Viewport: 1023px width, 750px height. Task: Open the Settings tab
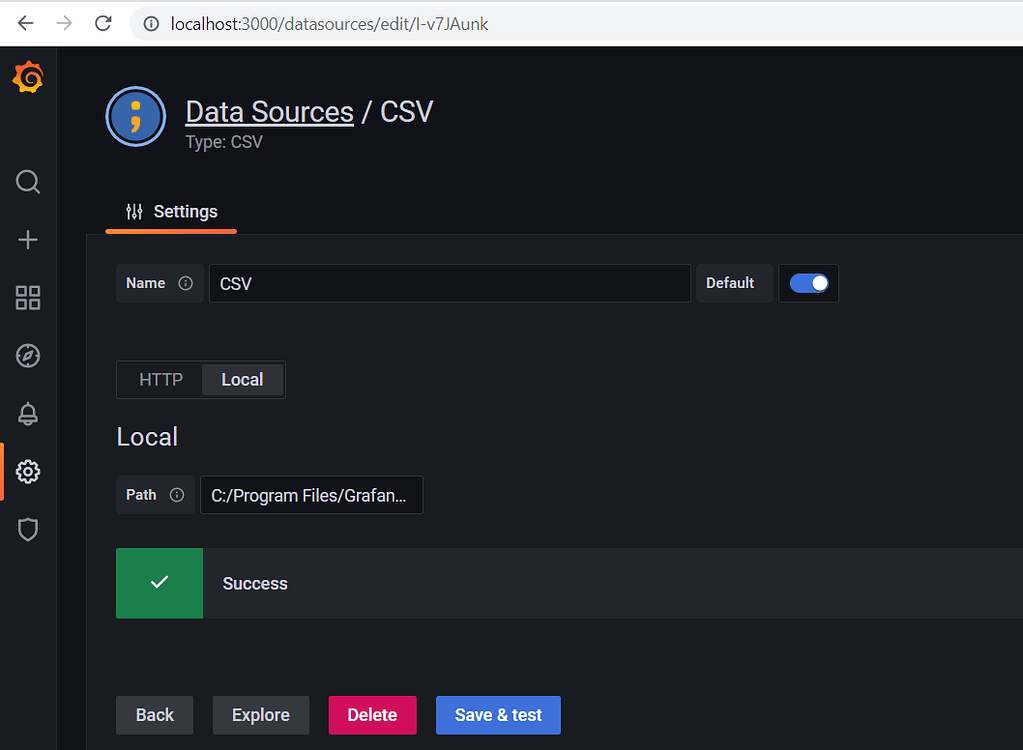[x=170, y=211]
